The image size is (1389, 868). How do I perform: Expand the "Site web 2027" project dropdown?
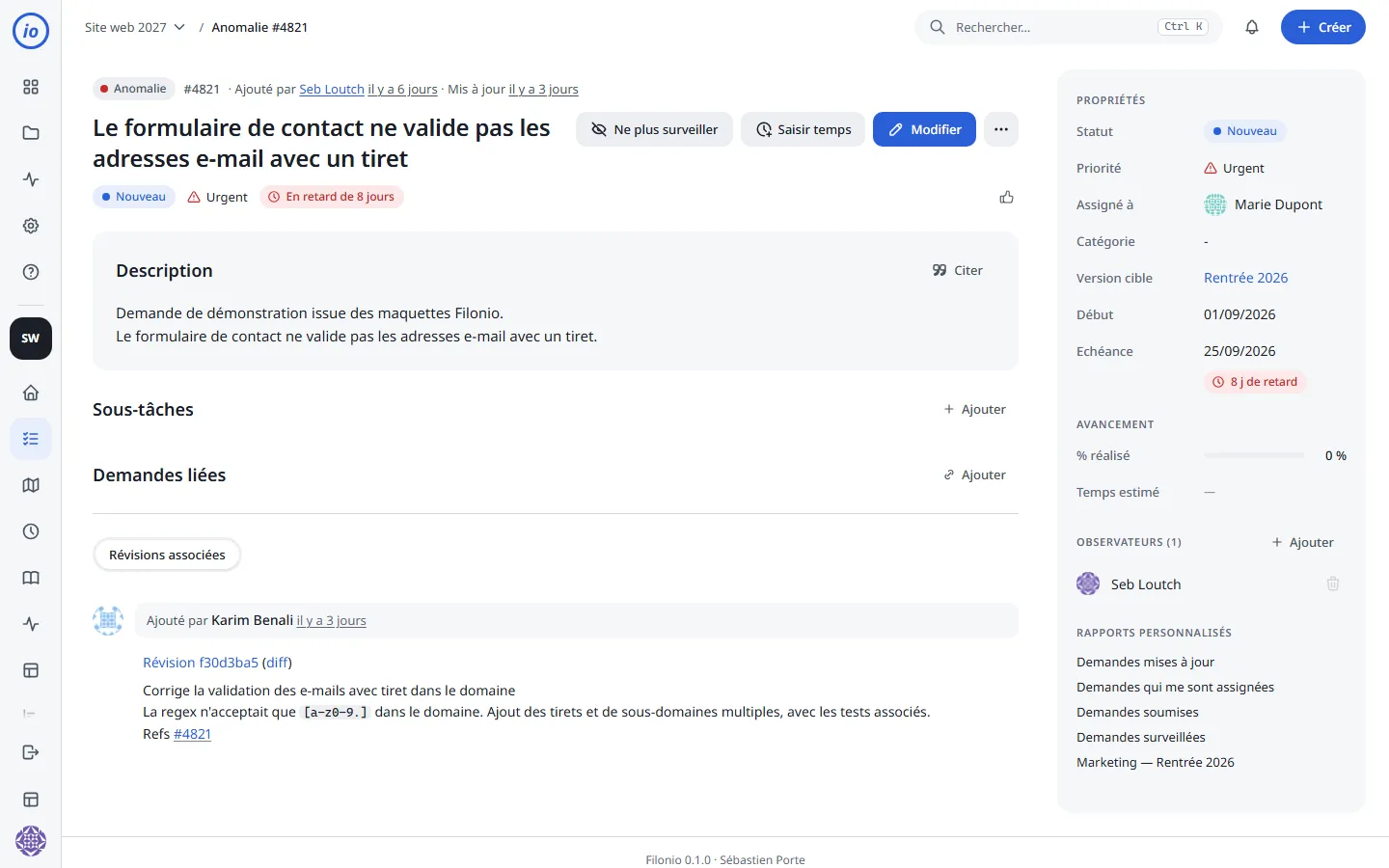(x=135, y=27)
